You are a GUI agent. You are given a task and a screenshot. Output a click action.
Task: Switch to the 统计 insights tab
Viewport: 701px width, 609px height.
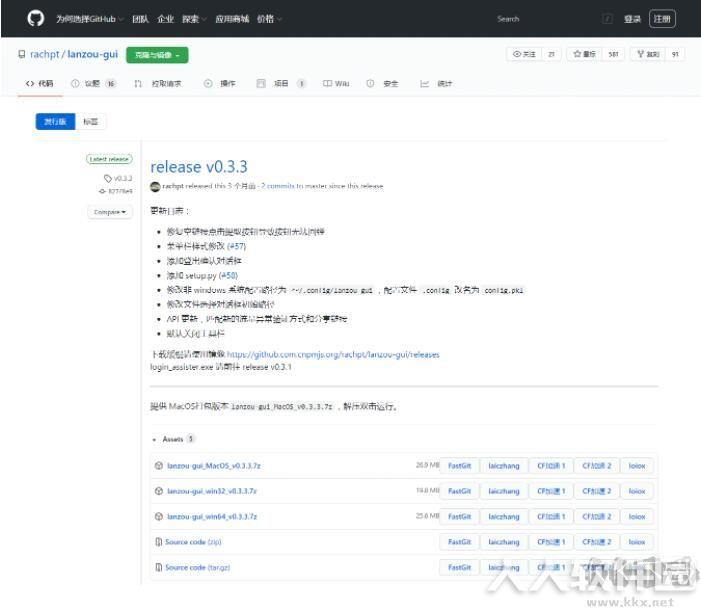pyautogui.click(x=436, y=84)
